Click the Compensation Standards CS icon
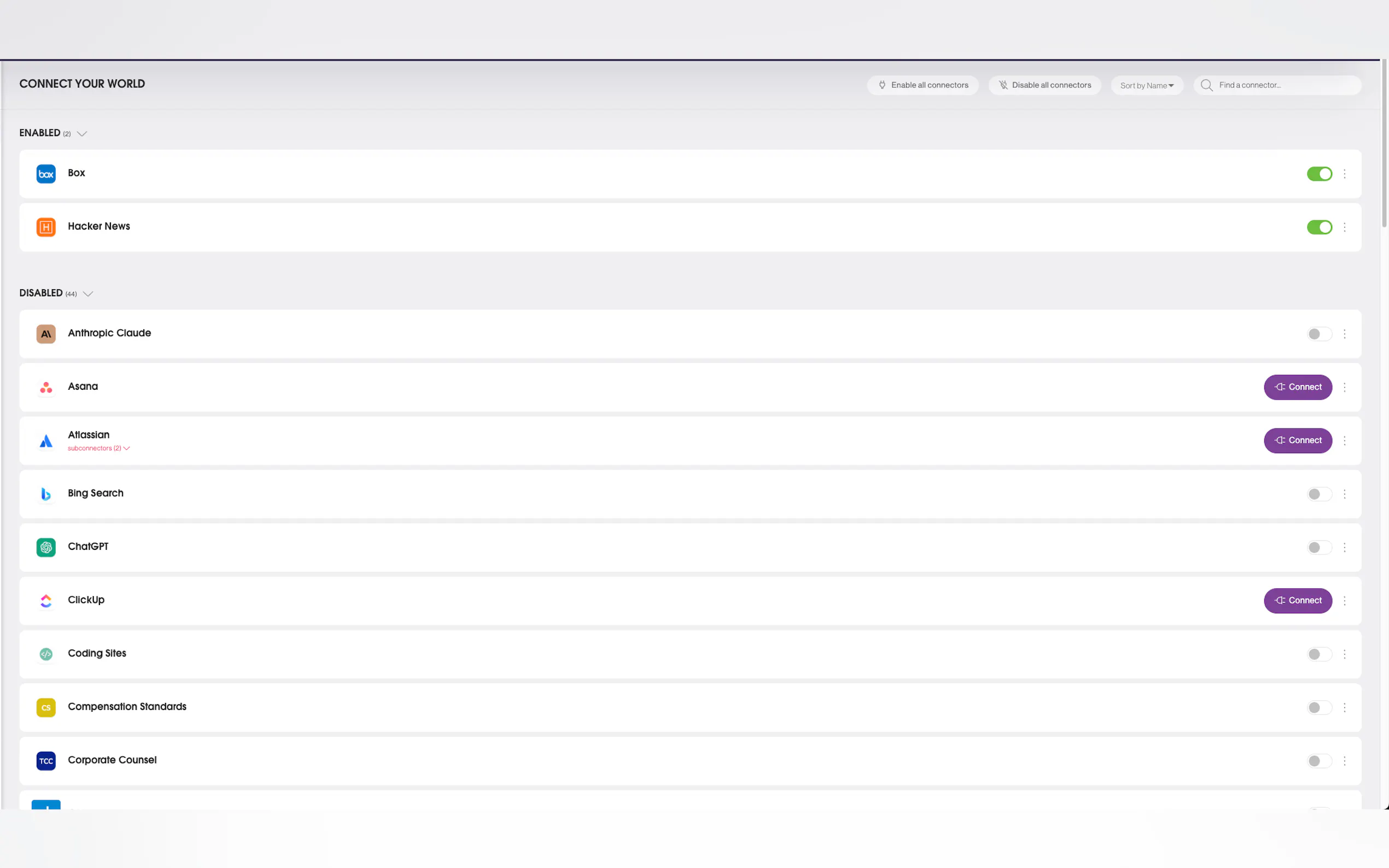 pos(46,708)
